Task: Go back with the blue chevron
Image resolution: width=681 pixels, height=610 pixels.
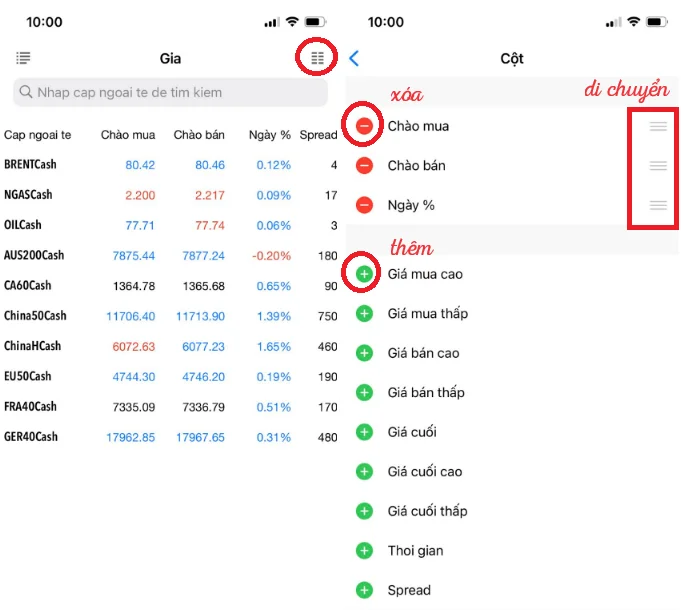Action: tap(354, 58)
